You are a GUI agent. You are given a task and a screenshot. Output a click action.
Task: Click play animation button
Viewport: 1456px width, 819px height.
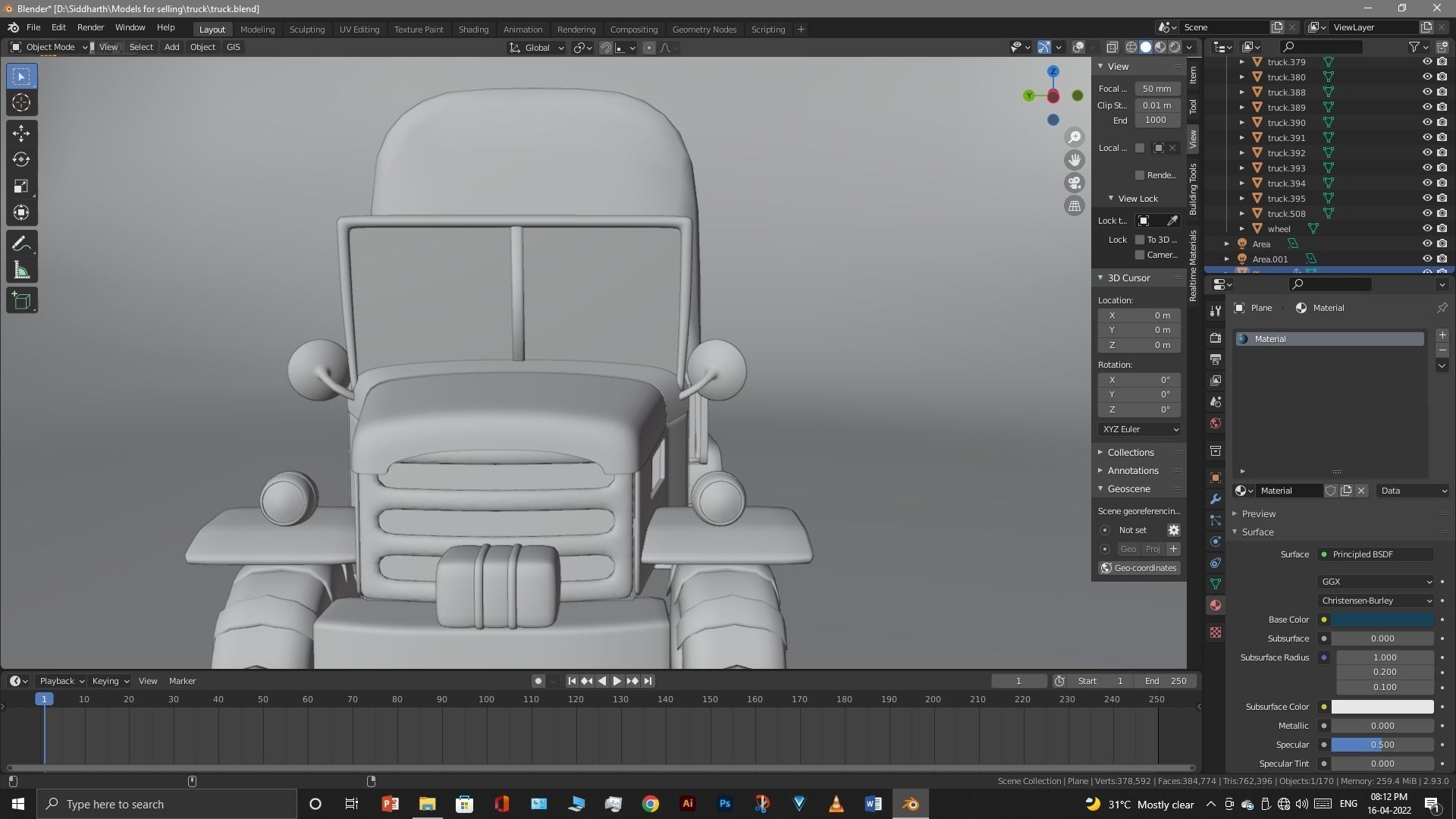[x=617, y=681]
